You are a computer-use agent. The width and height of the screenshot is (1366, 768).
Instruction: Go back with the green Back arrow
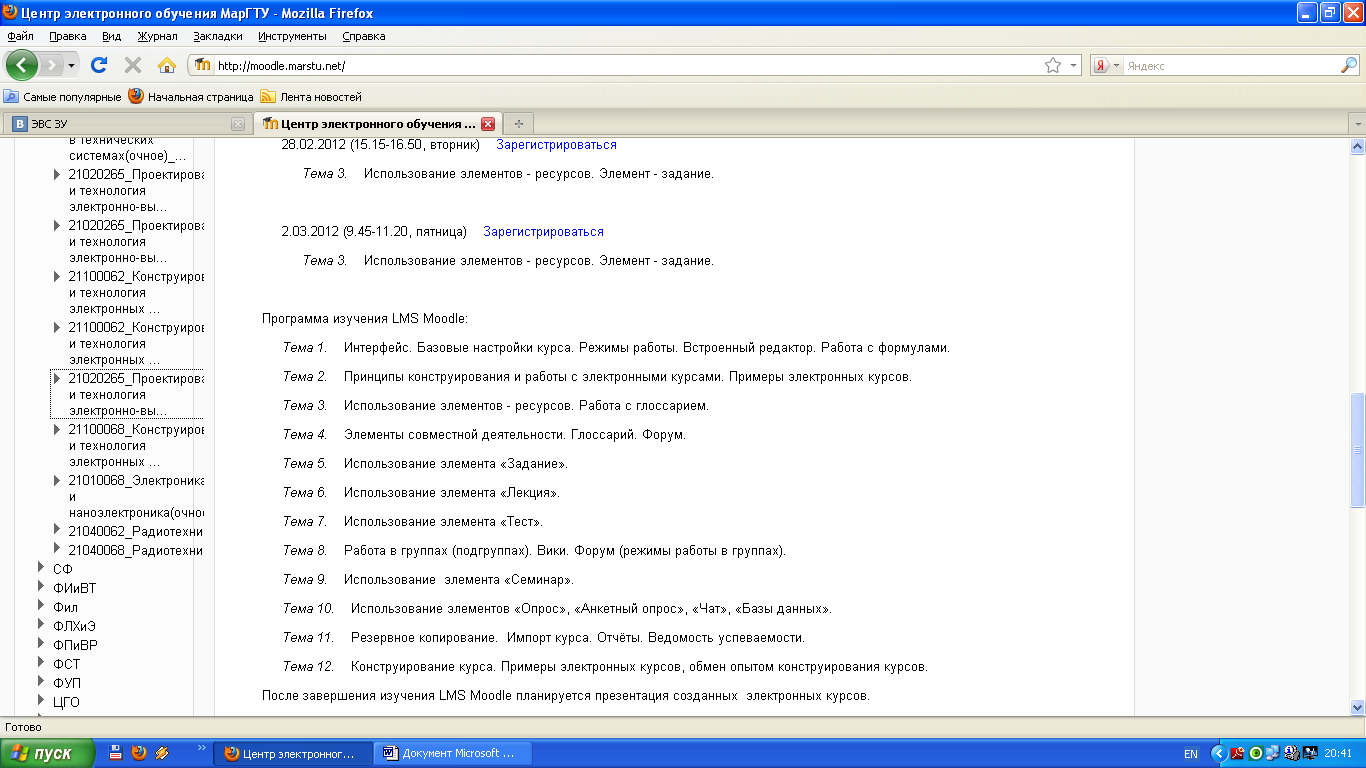click(x=22, y=65)
